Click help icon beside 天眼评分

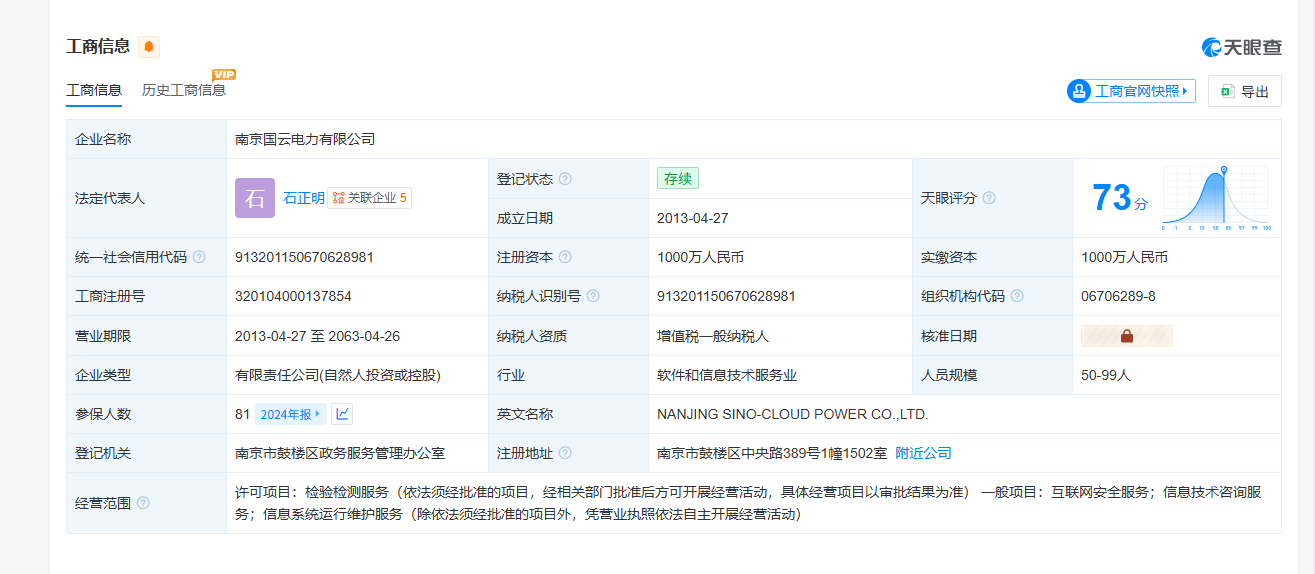click(989, 198)
